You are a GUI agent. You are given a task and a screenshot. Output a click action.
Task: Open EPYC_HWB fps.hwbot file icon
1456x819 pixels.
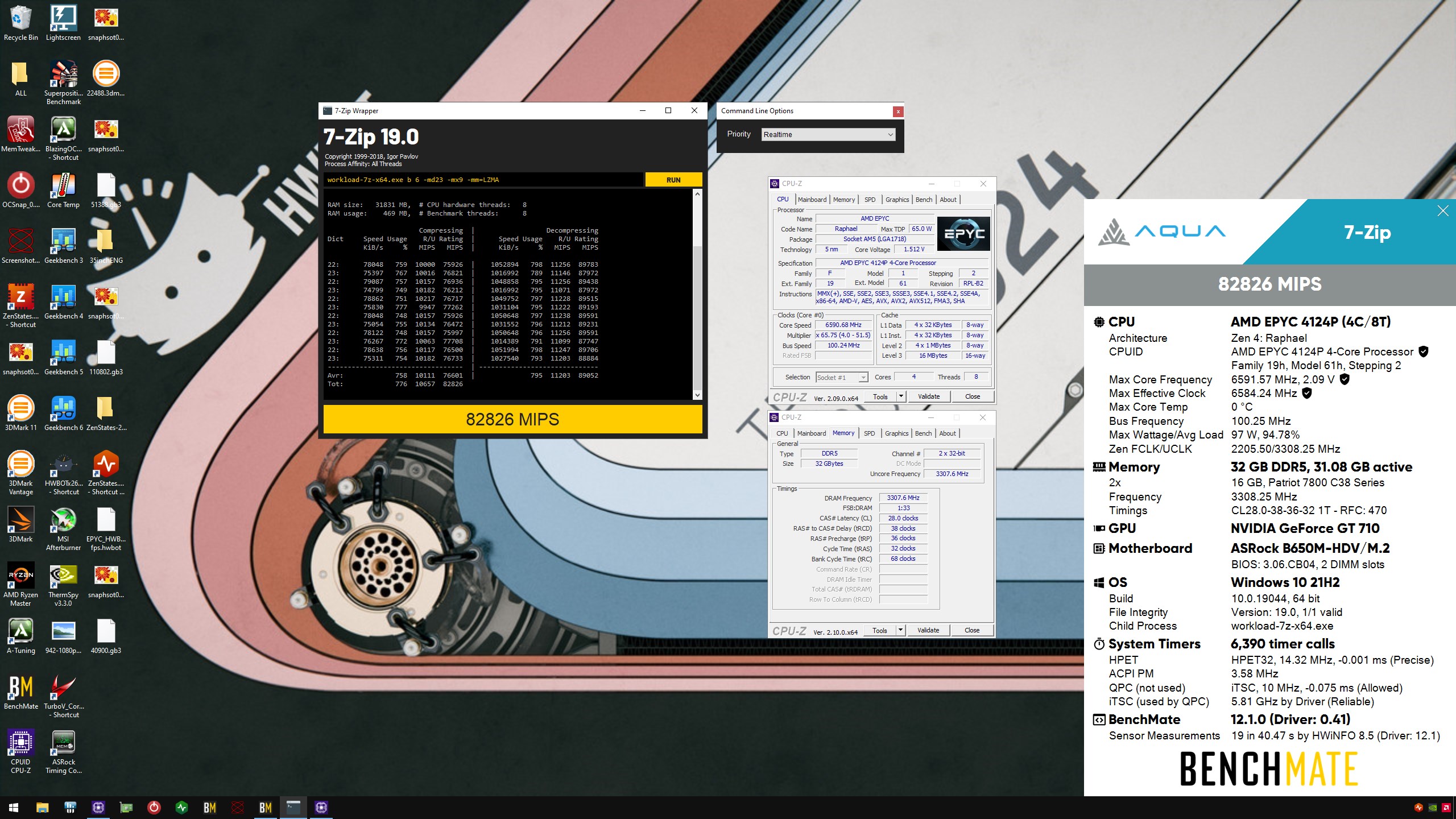point(106,528)
